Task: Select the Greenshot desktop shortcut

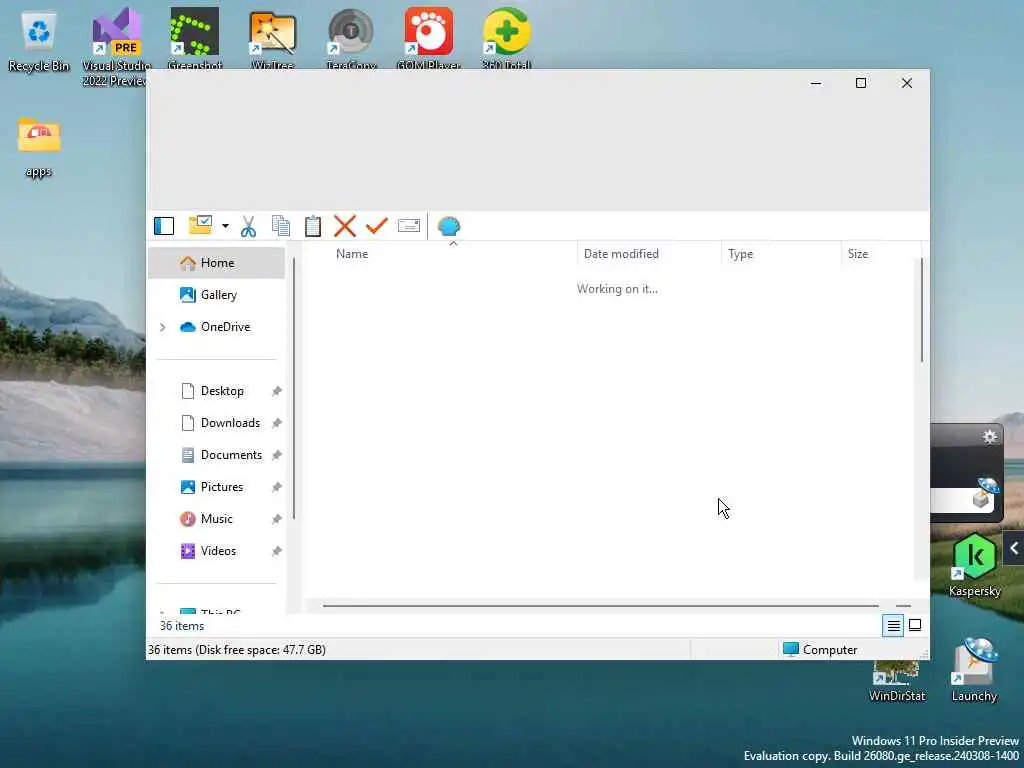Action: tap(195, 38)
